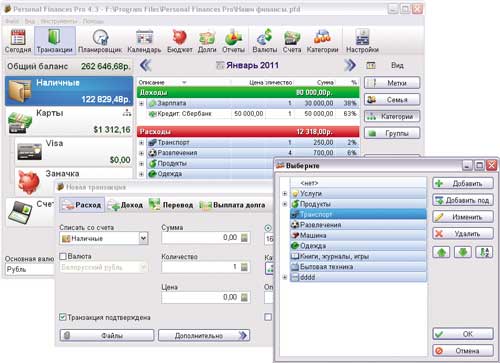The height and width of the screenshot is (363, 500).
Task: Switch to the Перевод tab
Action: click(x=171, y=205)
